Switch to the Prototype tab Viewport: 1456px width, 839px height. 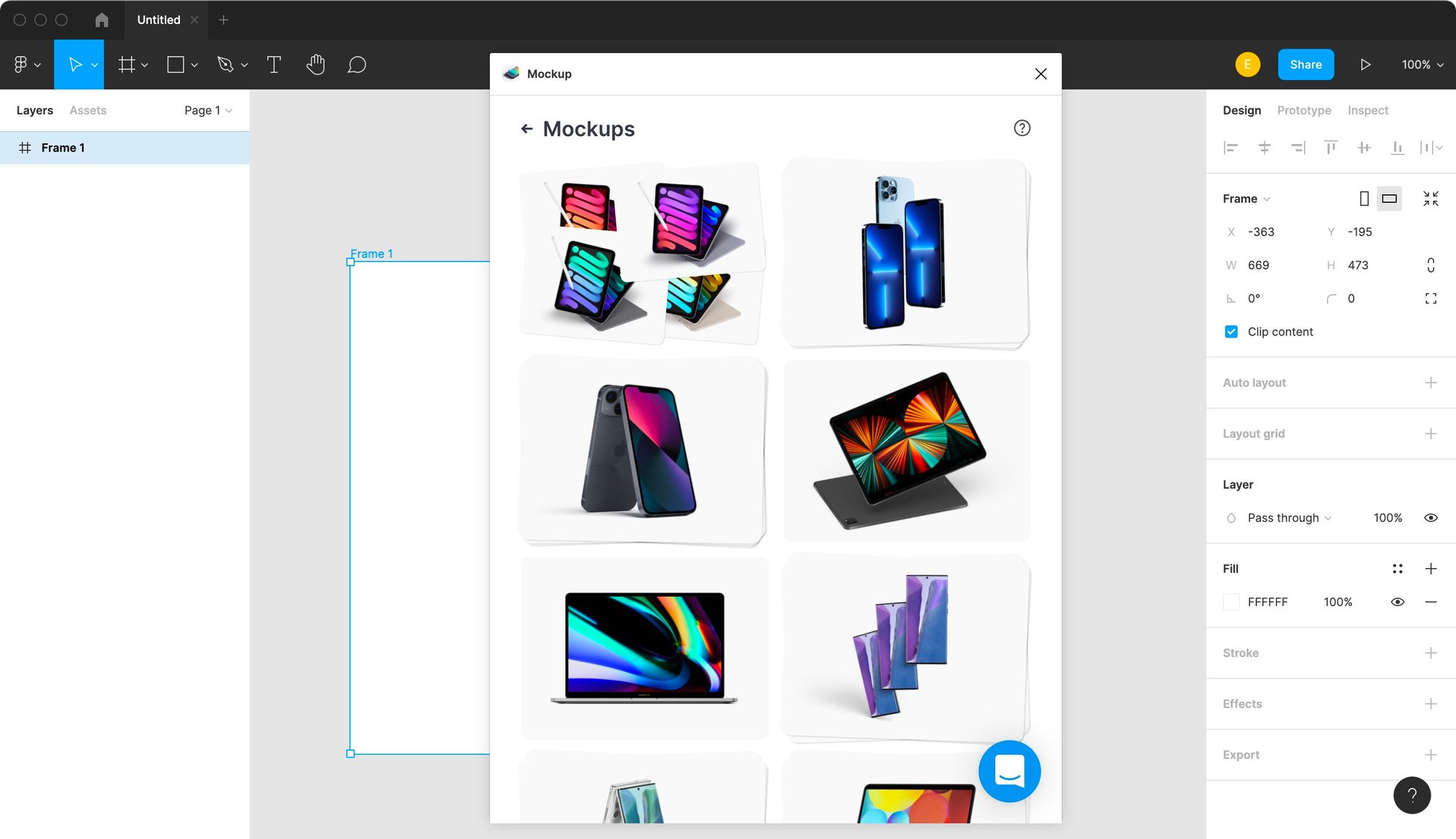[1304, 111]
